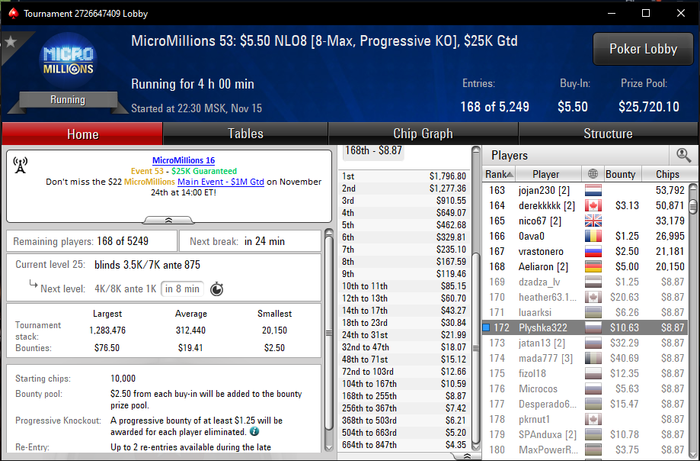Click the Prize Pool $25,720.10 value
Viewport: 700px width, 461px height.
tap(649, 107)
